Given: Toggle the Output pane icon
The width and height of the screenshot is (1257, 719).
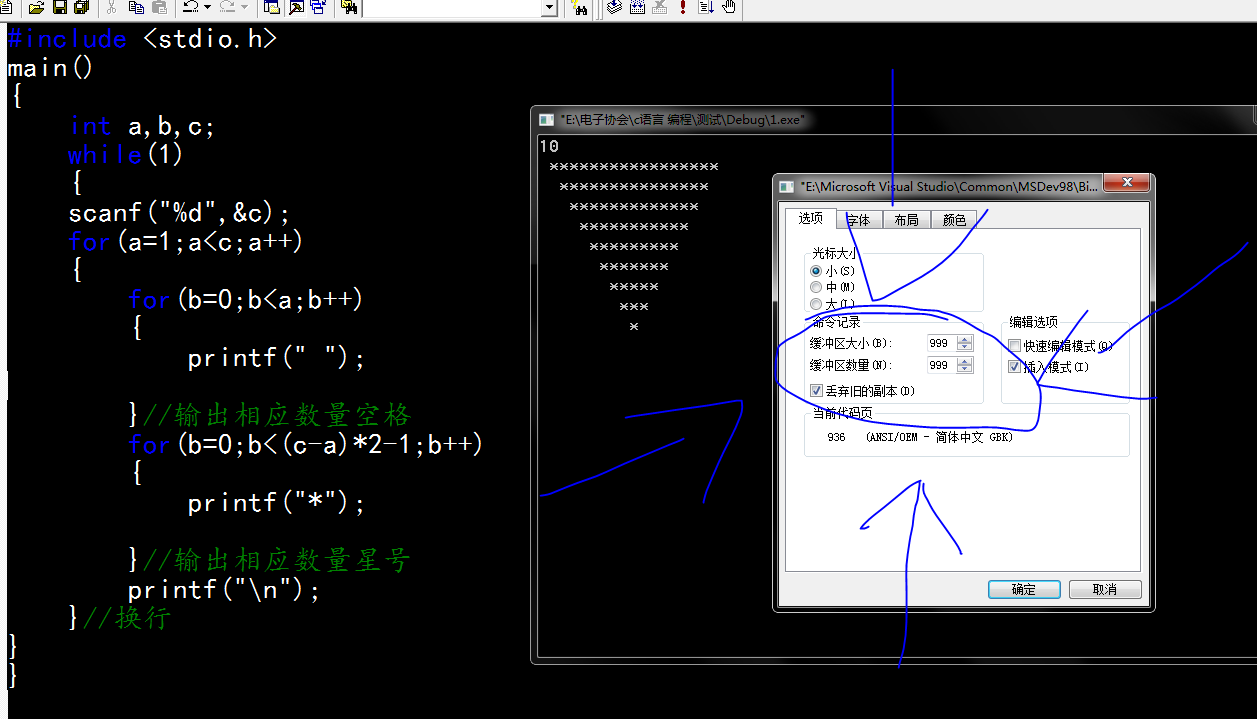Looking at the screenshot, I should coord(296,8).
